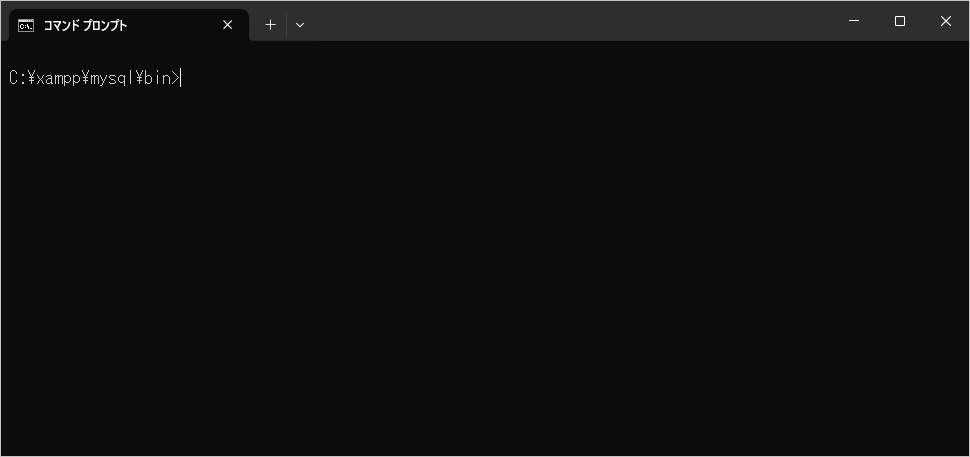
Task: Close the コマンド プロンプト tab
Action: pyautogui.click(x=227, y=25)
